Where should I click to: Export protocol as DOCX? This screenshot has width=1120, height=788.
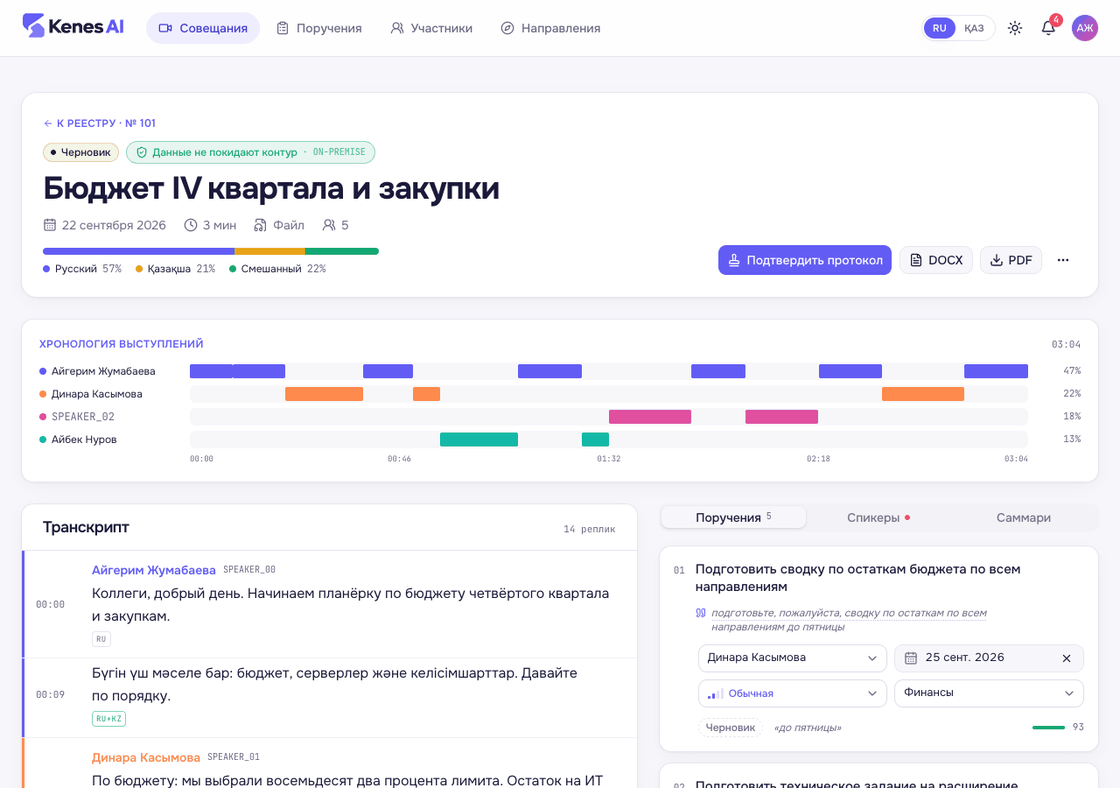pyautogui.click(x=936, y=260)
